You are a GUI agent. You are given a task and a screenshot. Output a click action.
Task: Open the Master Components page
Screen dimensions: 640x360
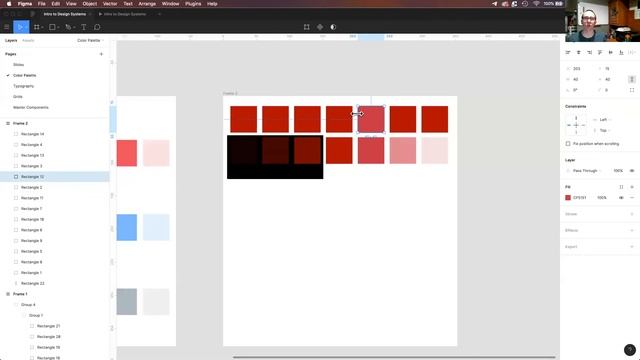click(x=31, y=107)
